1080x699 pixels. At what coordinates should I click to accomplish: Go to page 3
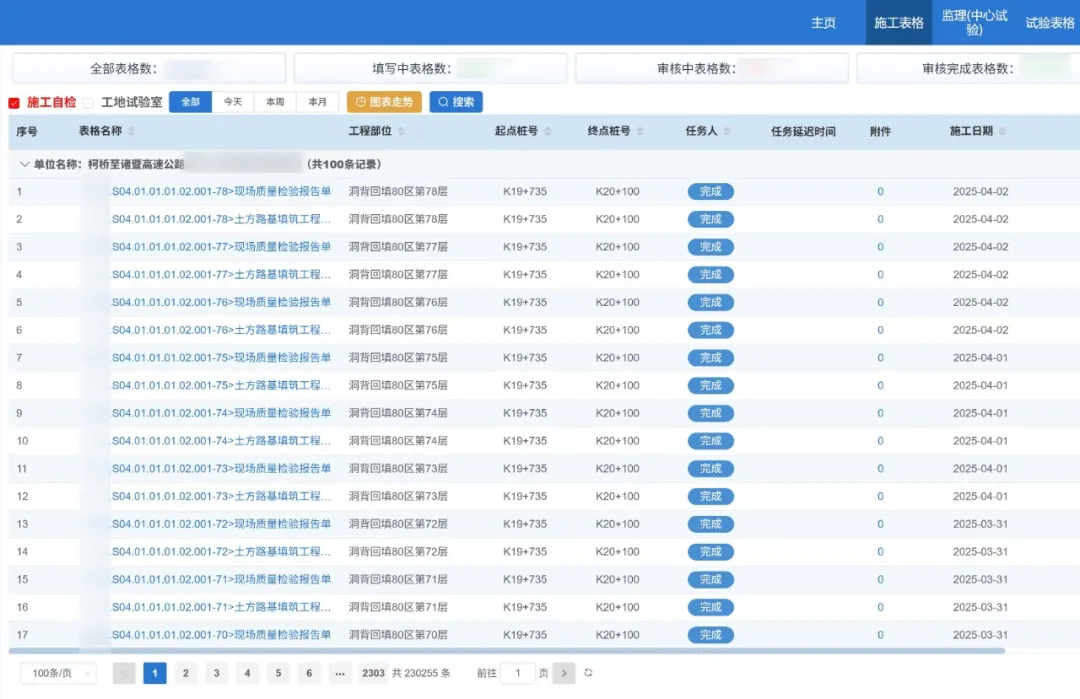pyautogui.click(x=216, y=673)
